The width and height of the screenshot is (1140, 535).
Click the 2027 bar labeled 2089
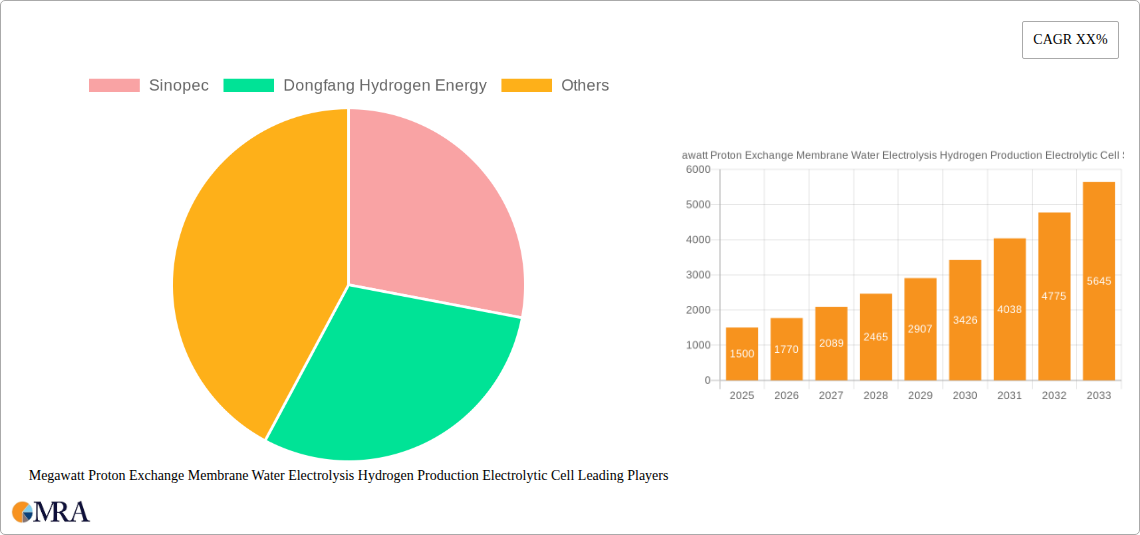(831, 344)
